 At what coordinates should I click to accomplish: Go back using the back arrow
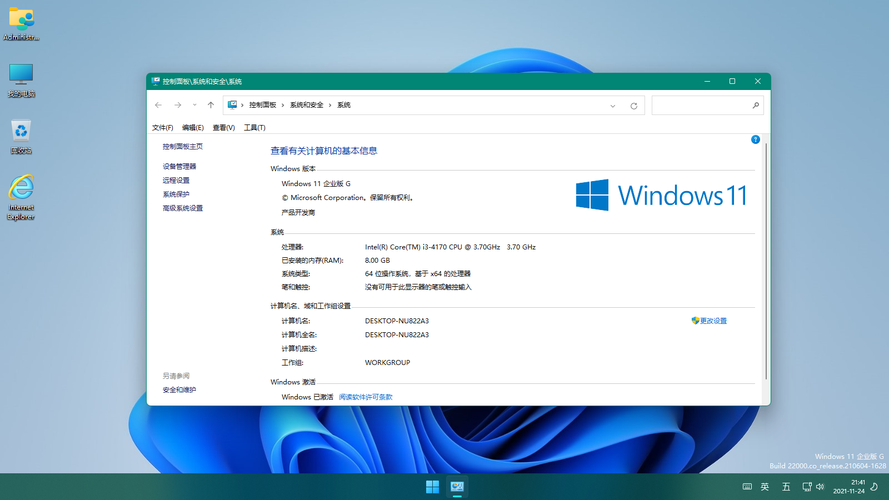tap(159, 105)
